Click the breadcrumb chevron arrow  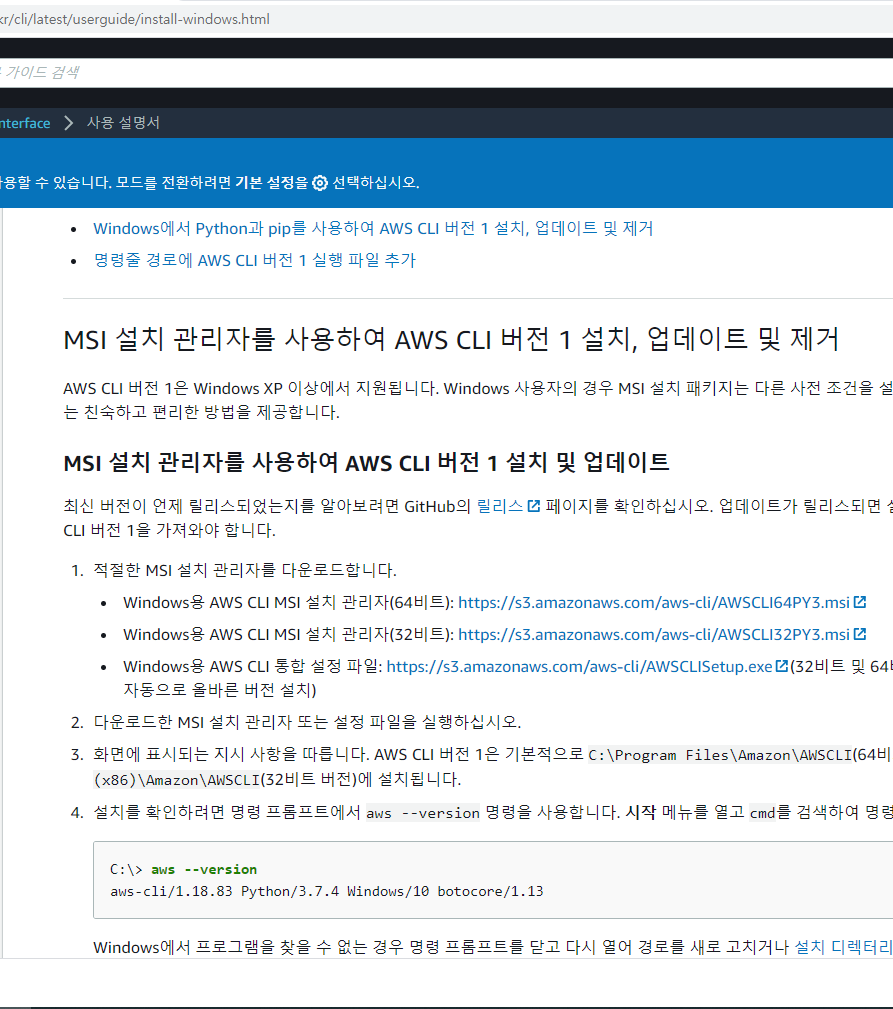69,123
